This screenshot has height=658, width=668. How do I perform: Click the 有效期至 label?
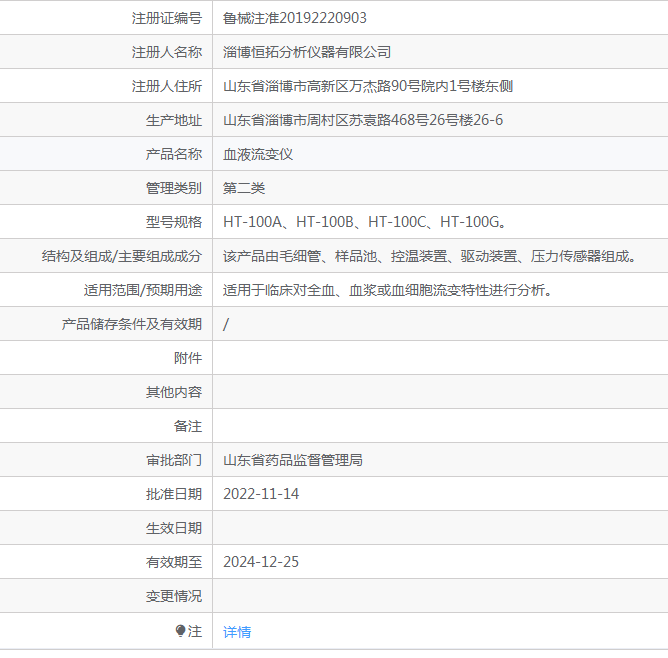174,562
